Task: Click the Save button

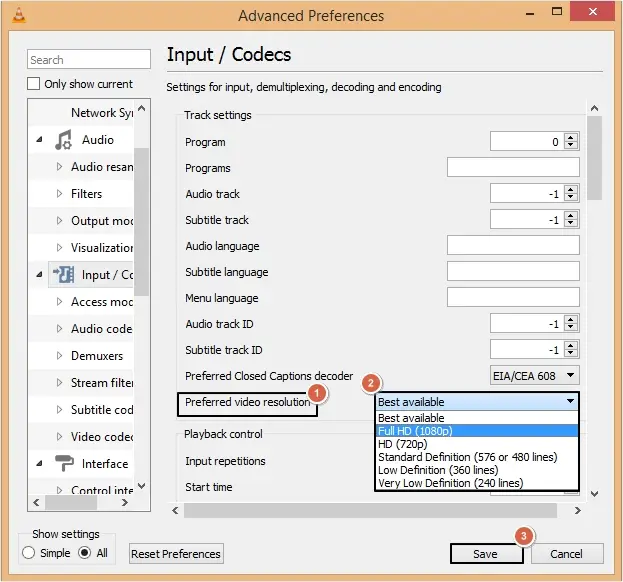Action: 486,554
